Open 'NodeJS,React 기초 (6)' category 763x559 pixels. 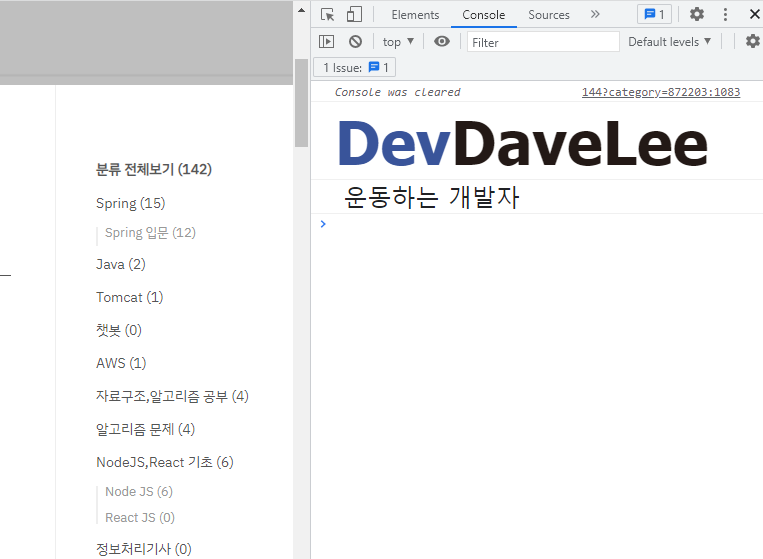pos(165,462)
